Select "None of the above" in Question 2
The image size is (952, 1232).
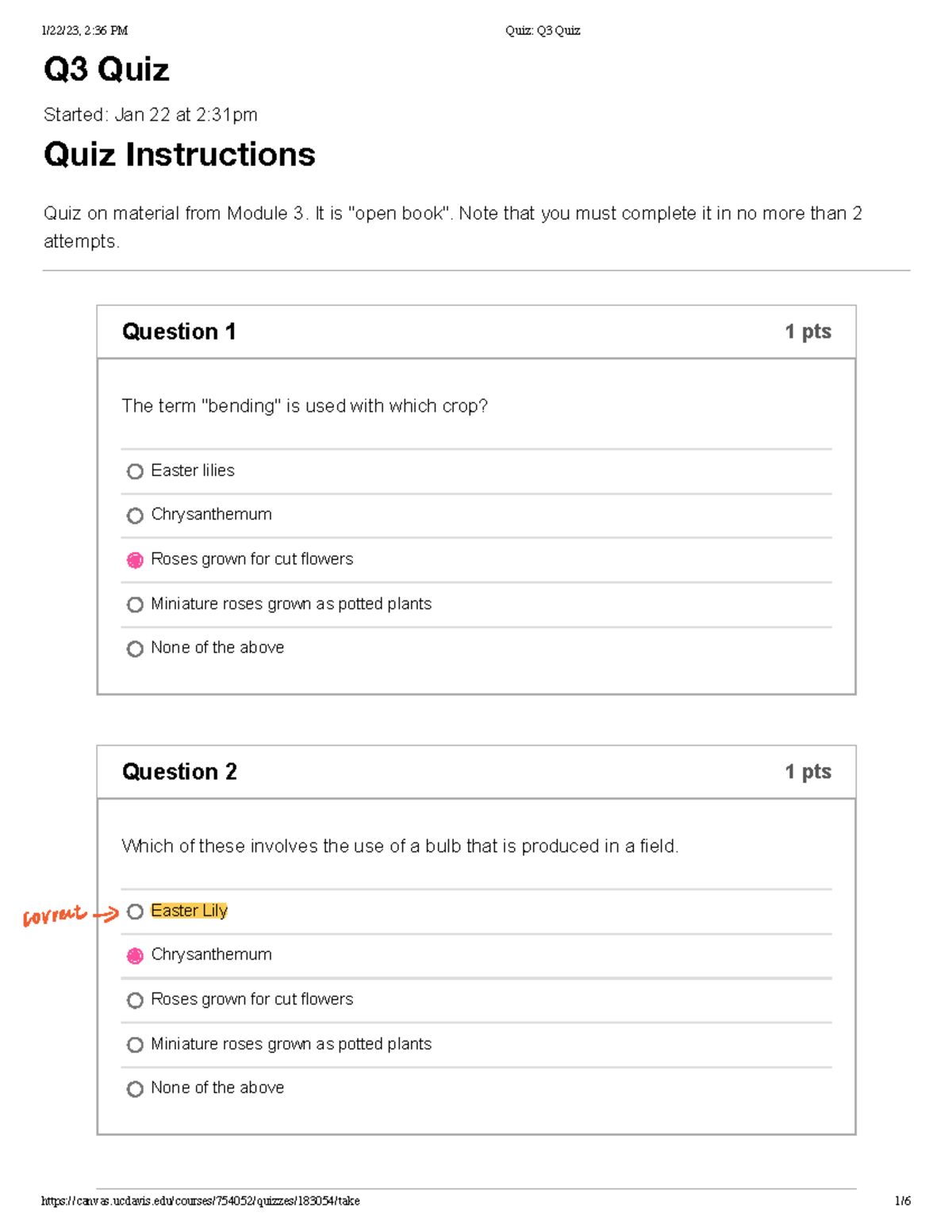click(136, 1088)
